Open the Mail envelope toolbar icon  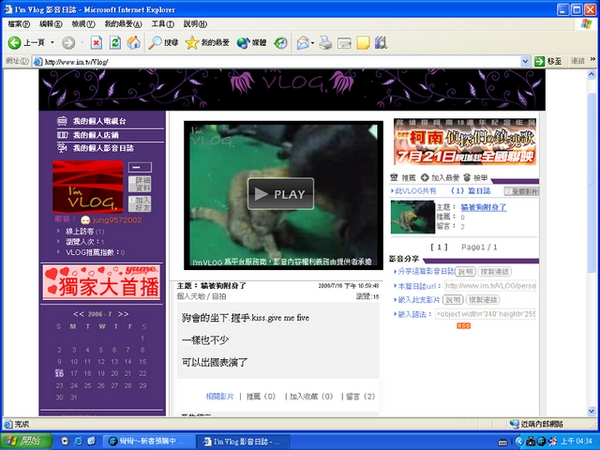click(303, 42)
